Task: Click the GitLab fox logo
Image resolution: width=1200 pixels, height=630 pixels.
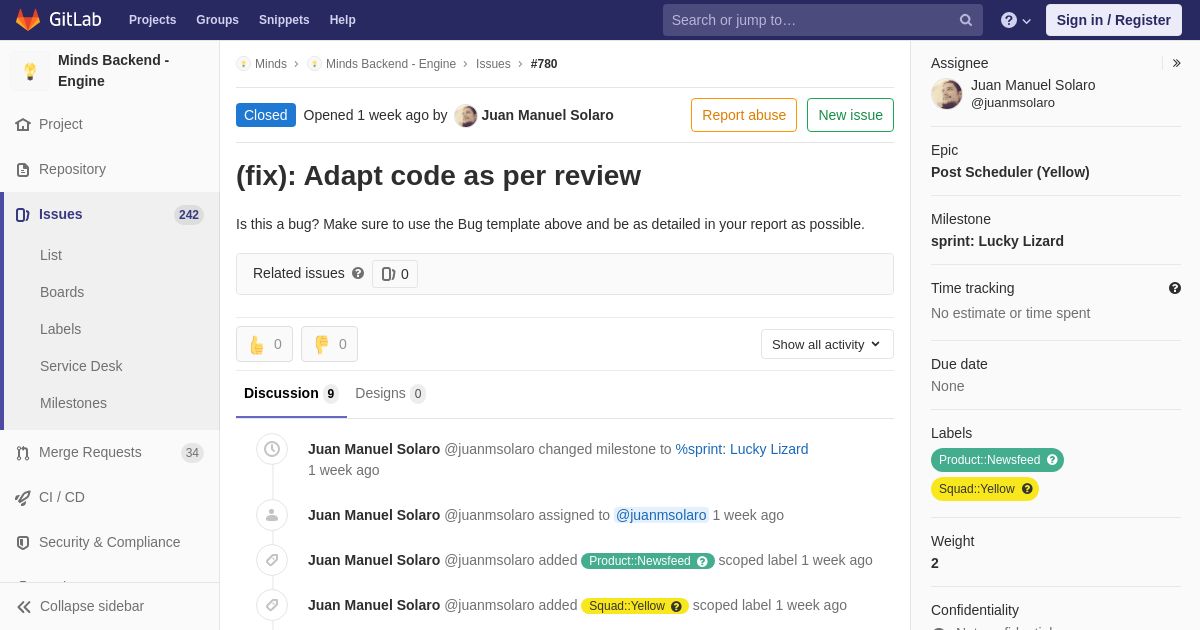Action: [x=28, y=20]
